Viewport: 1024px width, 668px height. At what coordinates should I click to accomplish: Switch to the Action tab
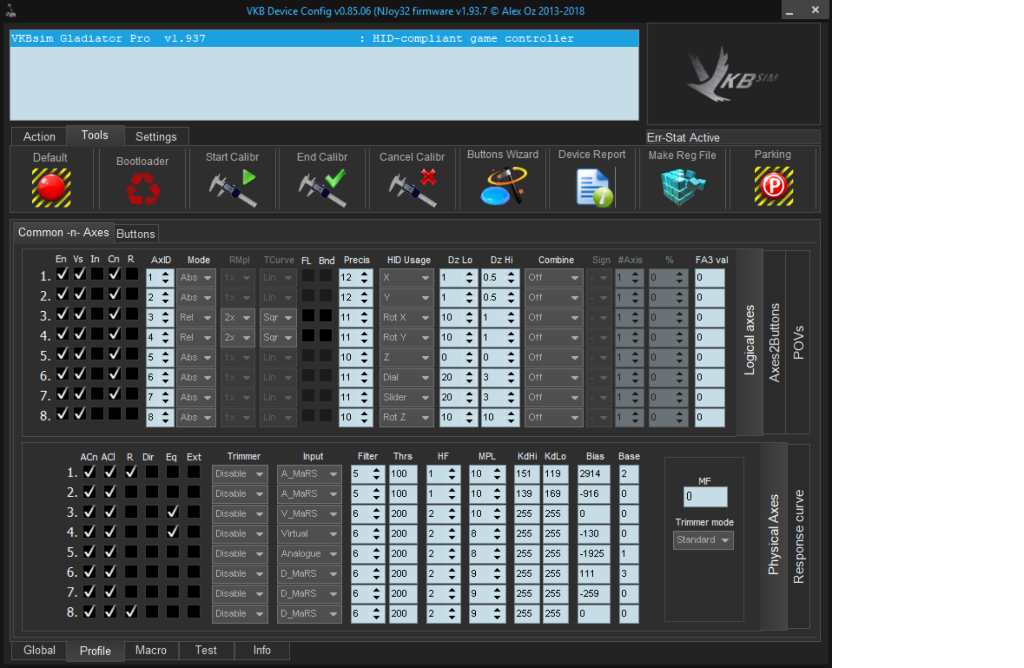[39, 136]
